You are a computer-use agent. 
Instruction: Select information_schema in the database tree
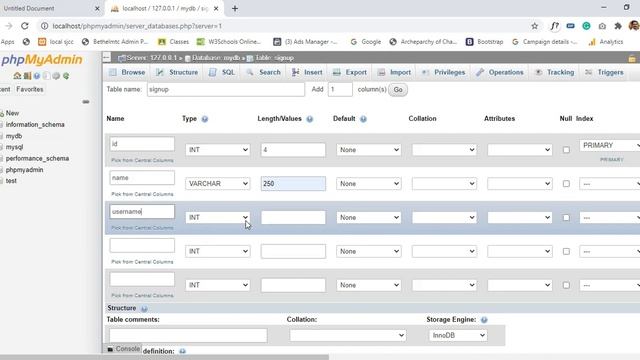[x=35, y=124]
